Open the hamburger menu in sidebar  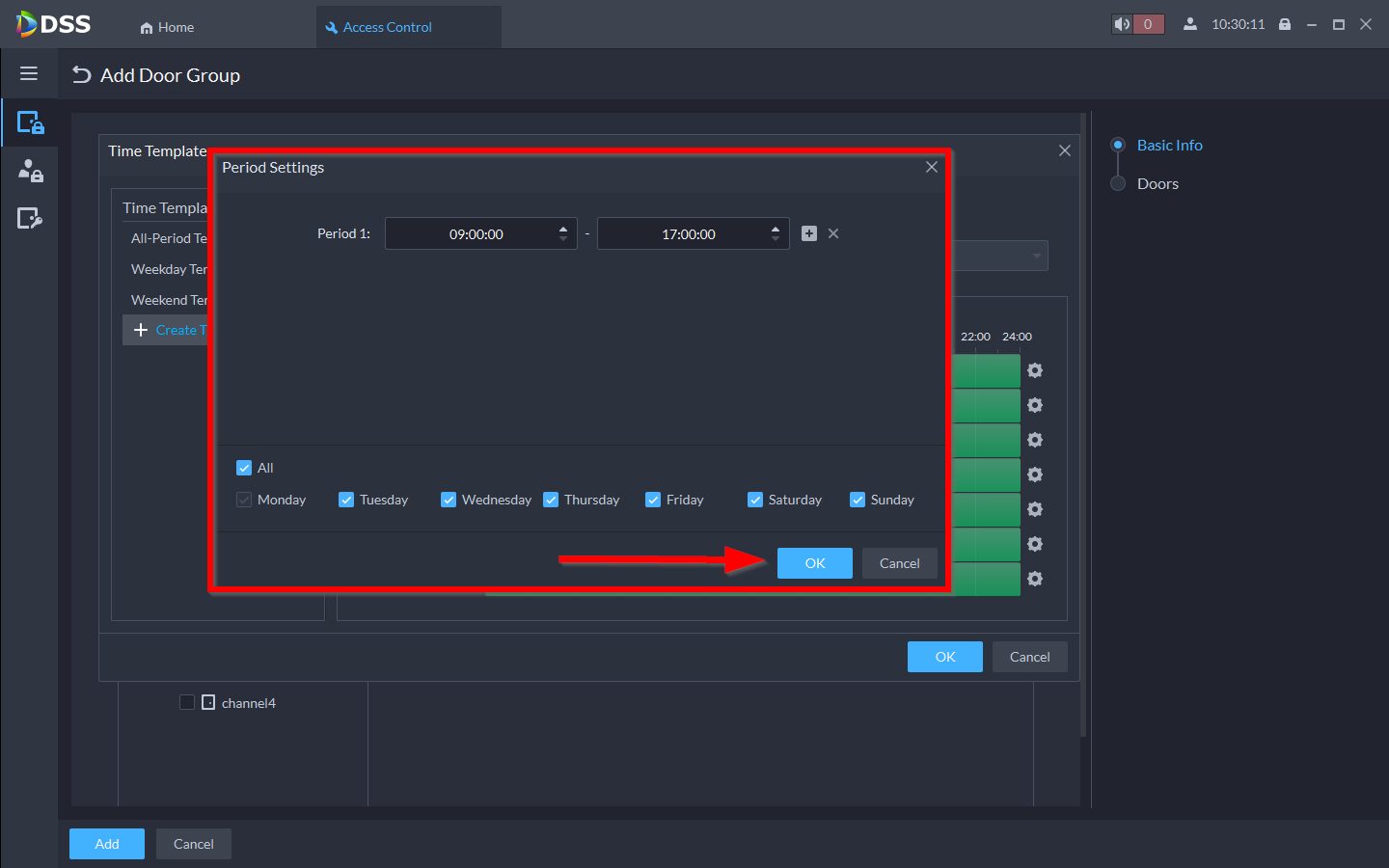tap(29, 74)
